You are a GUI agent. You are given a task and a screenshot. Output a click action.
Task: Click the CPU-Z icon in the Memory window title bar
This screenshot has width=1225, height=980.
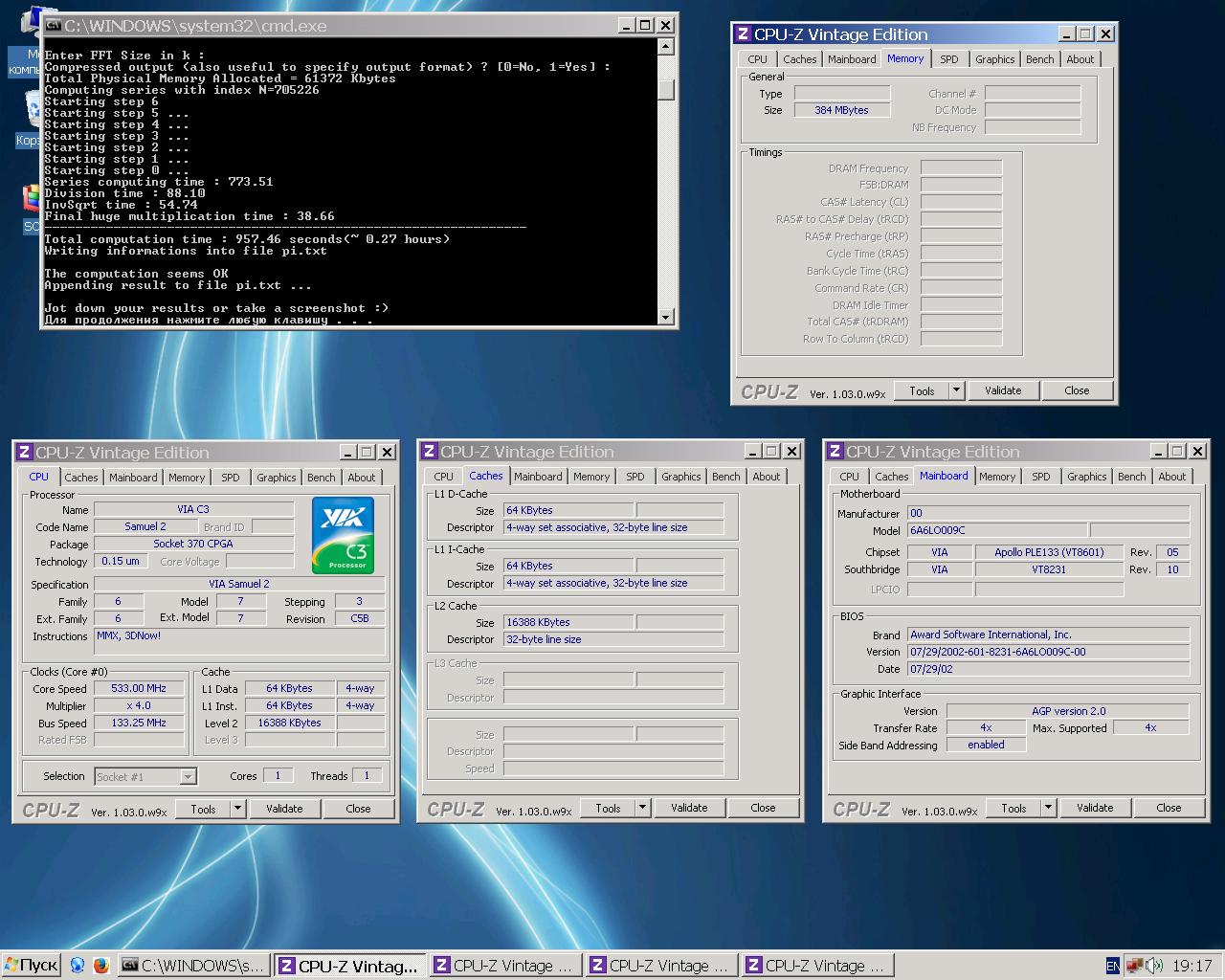point(743,33)
